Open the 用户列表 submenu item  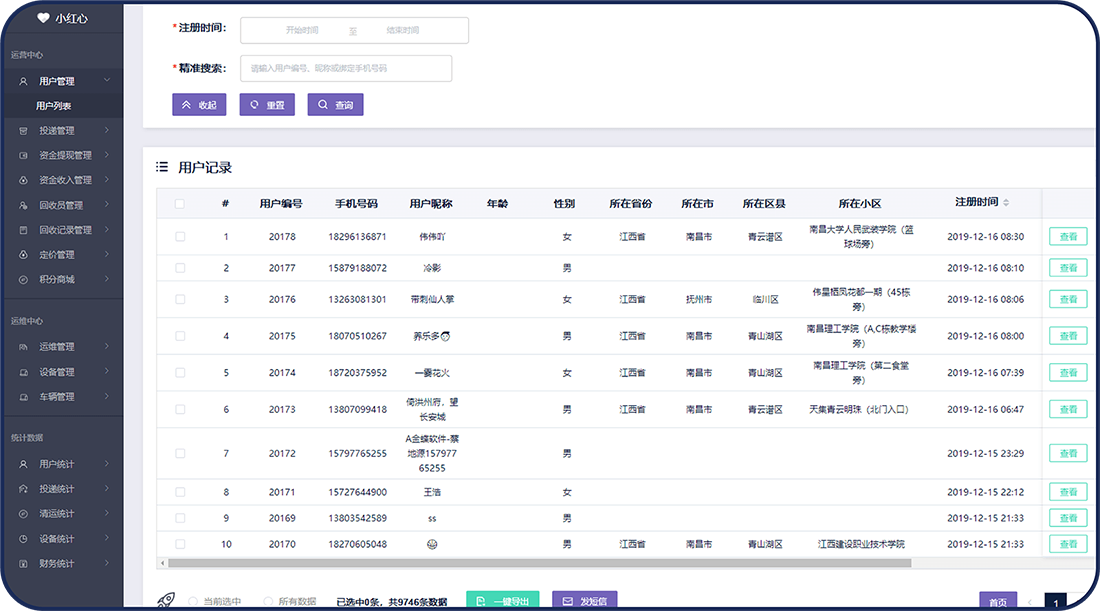[x=53, y=106]
